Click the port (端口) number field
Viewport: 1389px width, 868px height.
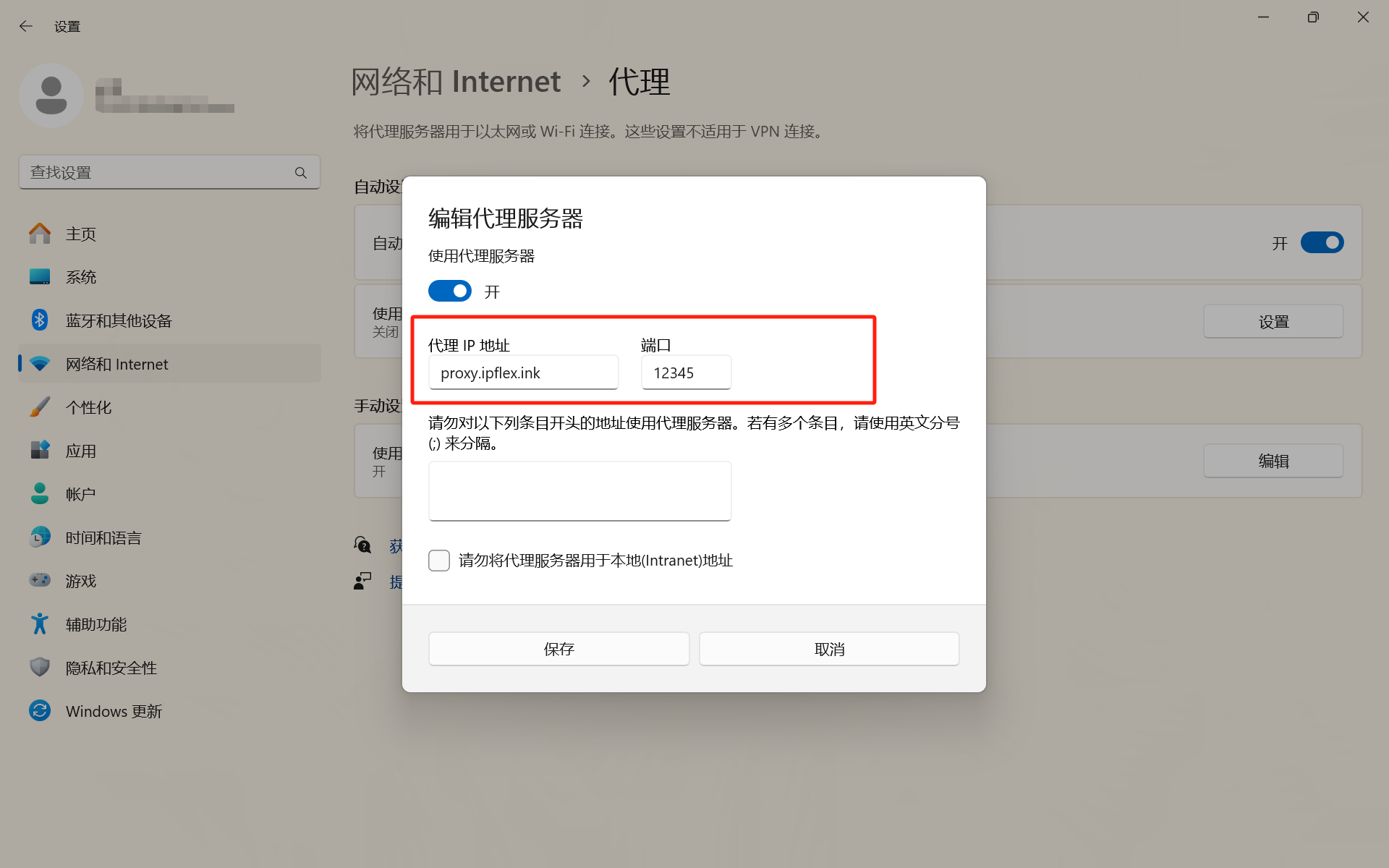pos(686,373)
